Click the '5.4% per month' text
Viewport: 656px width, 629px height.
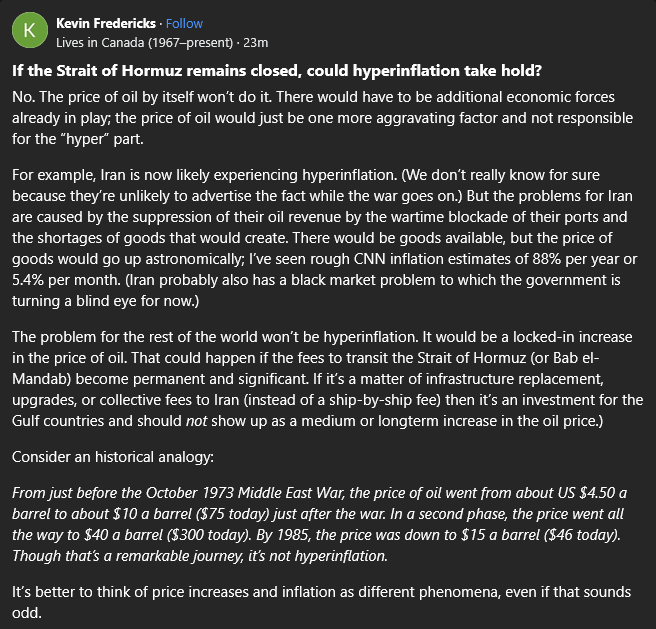click(x=67, y=280)
